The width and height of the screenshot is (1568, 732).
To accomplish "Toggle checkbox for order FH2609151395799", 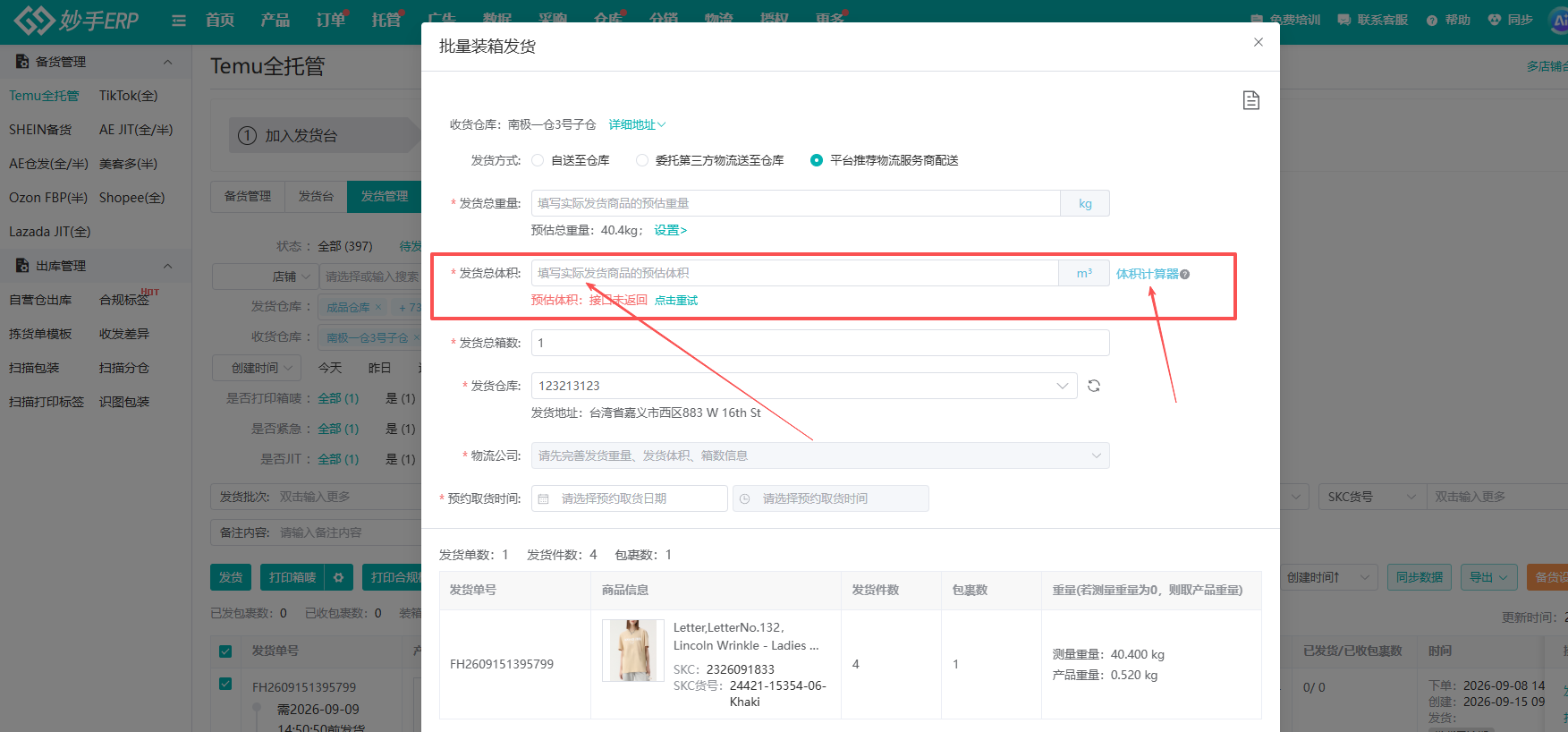I will click(x=225, y=684).
